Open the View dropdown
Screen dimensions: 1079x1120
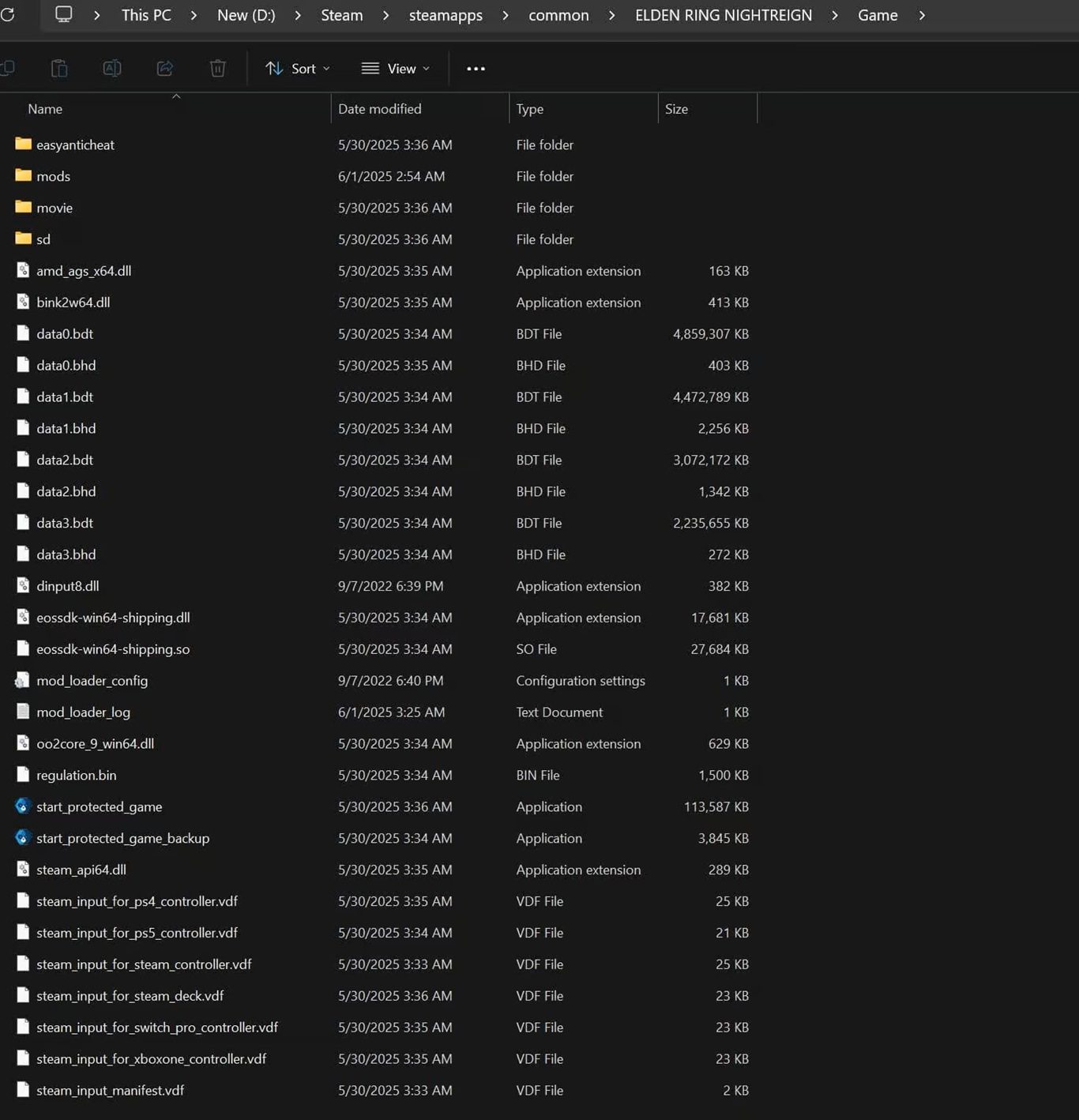pos(396,69)
